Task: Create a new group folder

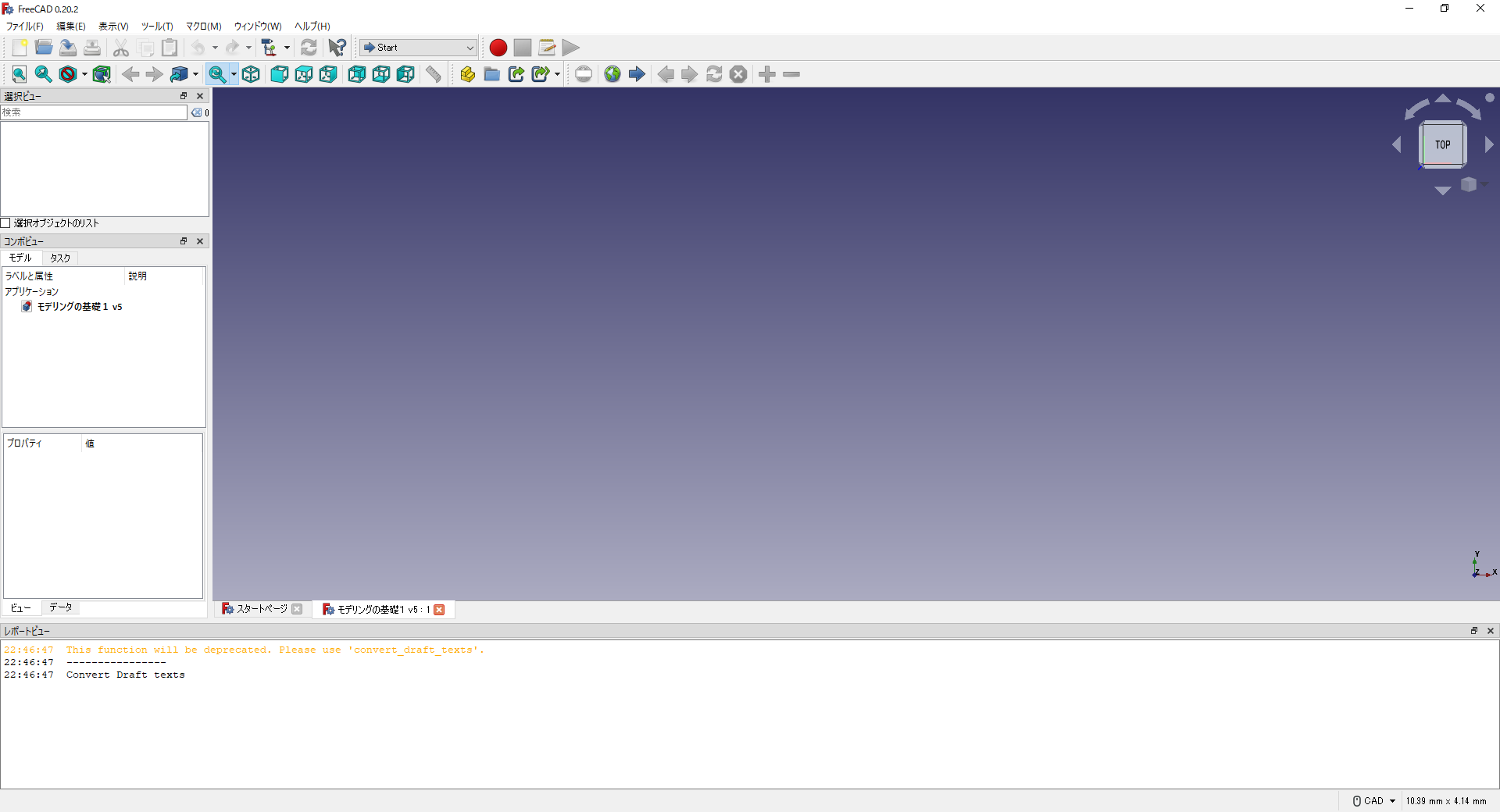Action: 491,74
